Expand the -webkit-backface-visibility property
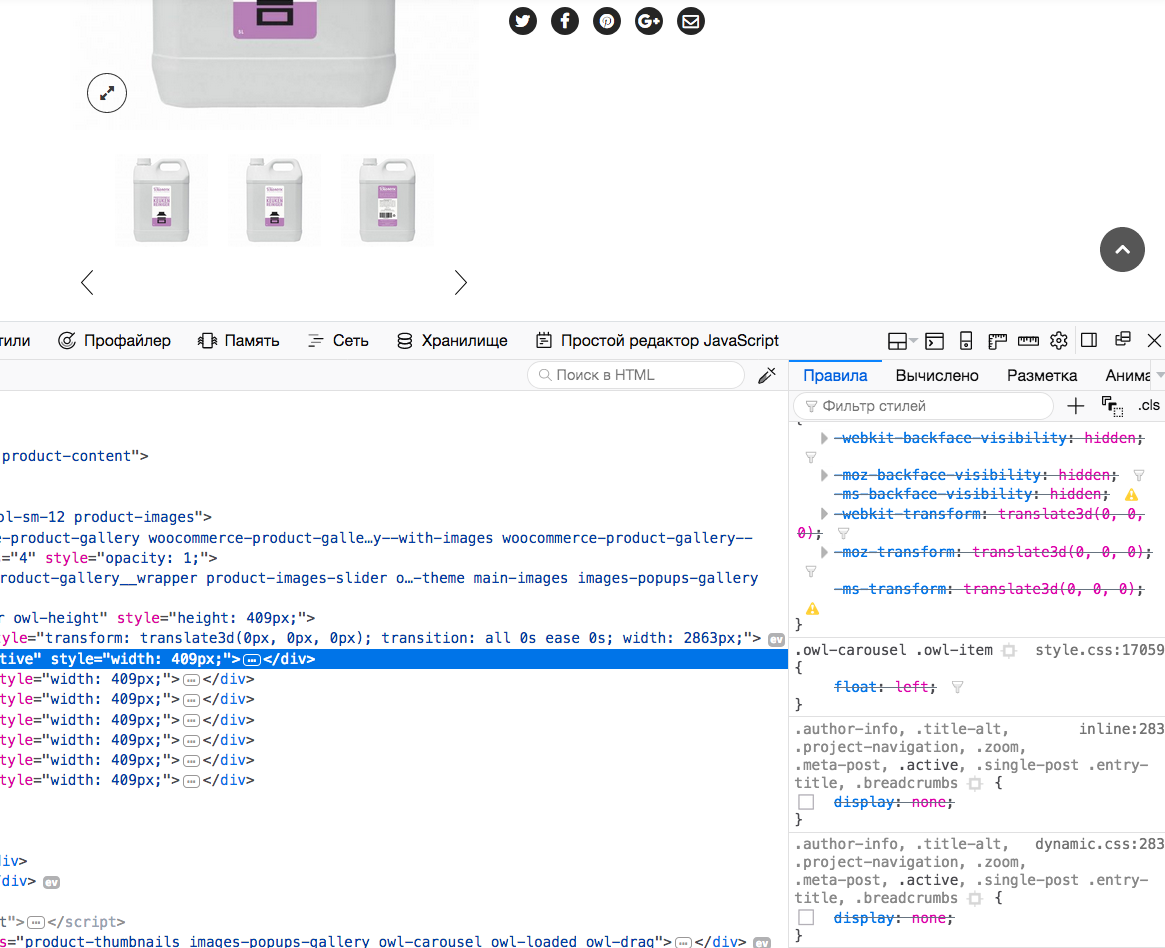The width and height of the screenshot is (1165, 948). (x=824, y=438)
